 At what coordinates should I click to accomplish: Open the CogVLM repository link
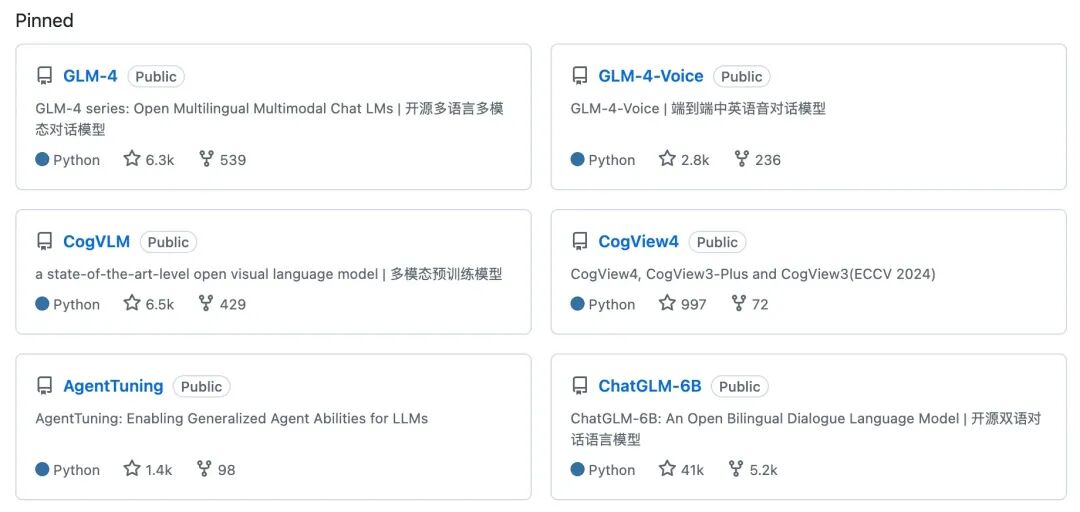pos(96,241)
